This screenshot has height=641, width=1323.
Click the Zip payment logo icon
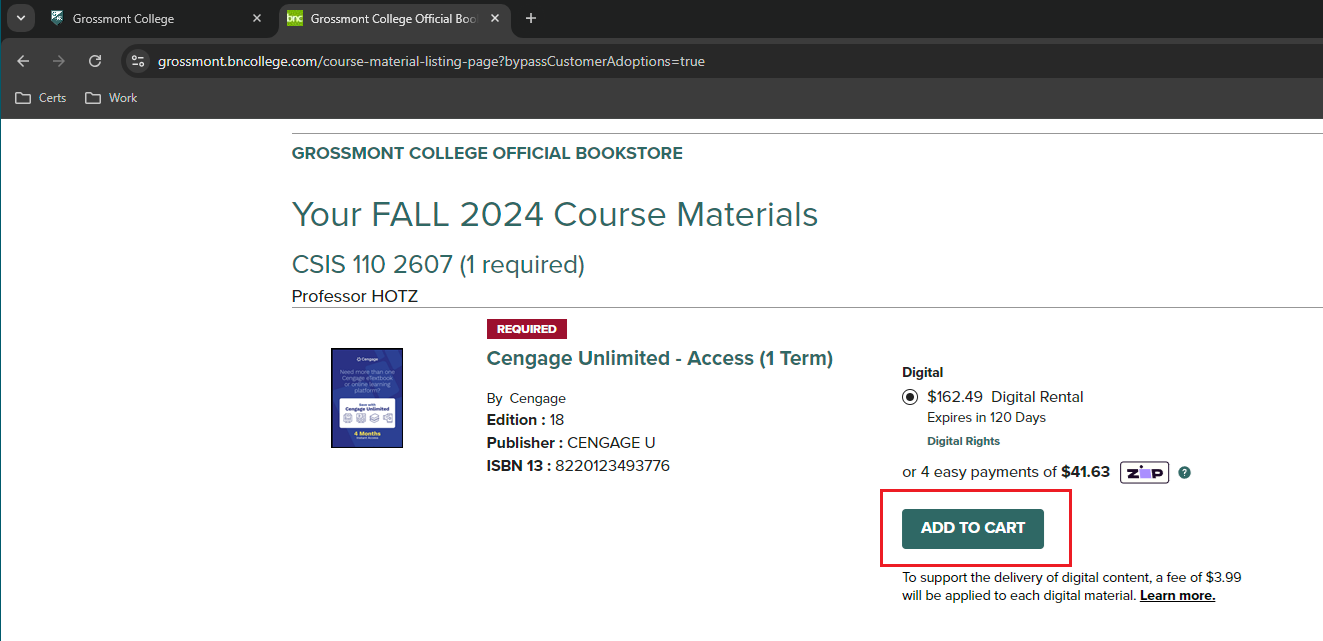(x=1144, y=473)
